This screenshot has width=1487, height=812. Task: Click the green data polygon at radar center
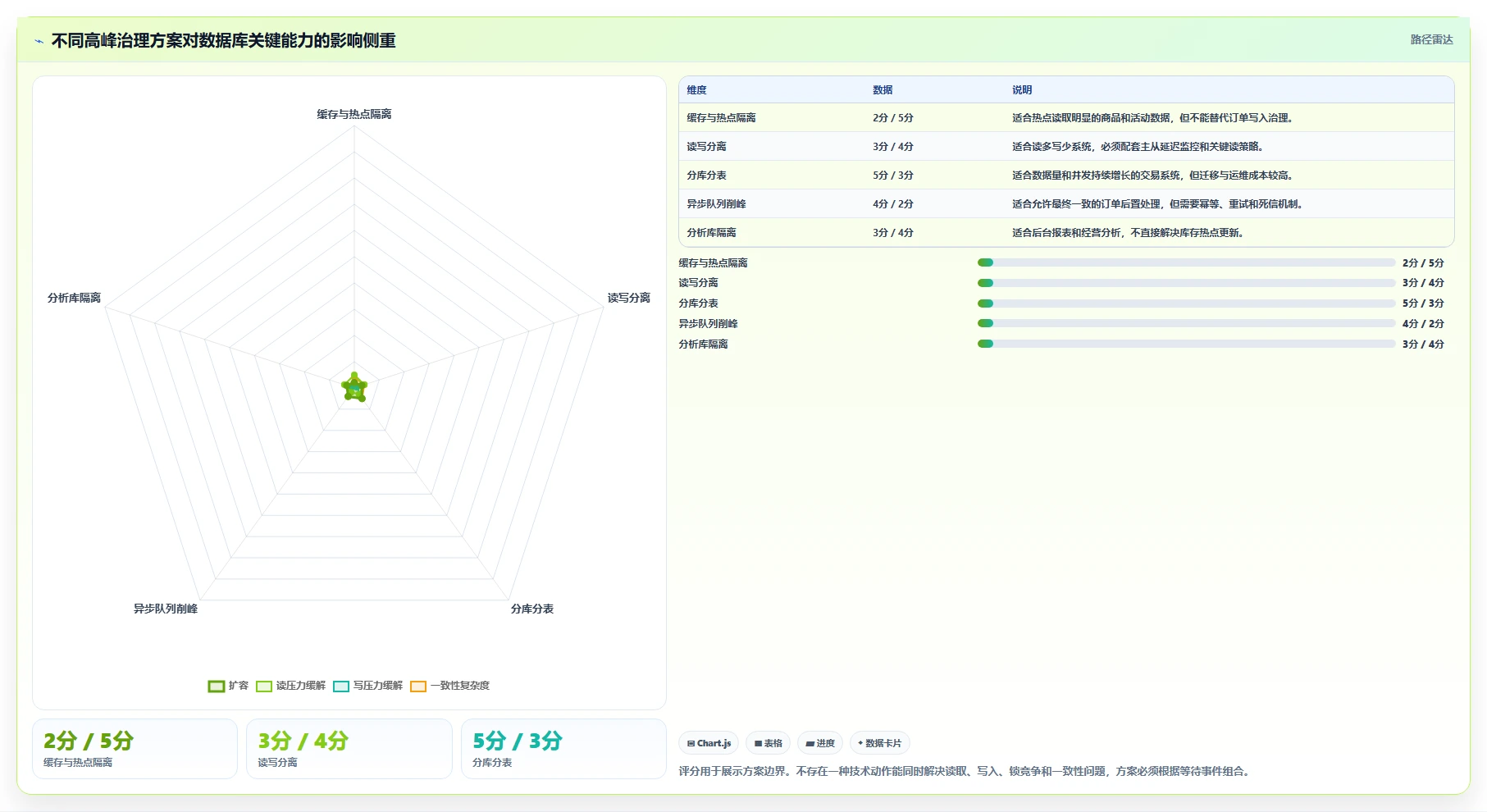(x=354, y=388)
